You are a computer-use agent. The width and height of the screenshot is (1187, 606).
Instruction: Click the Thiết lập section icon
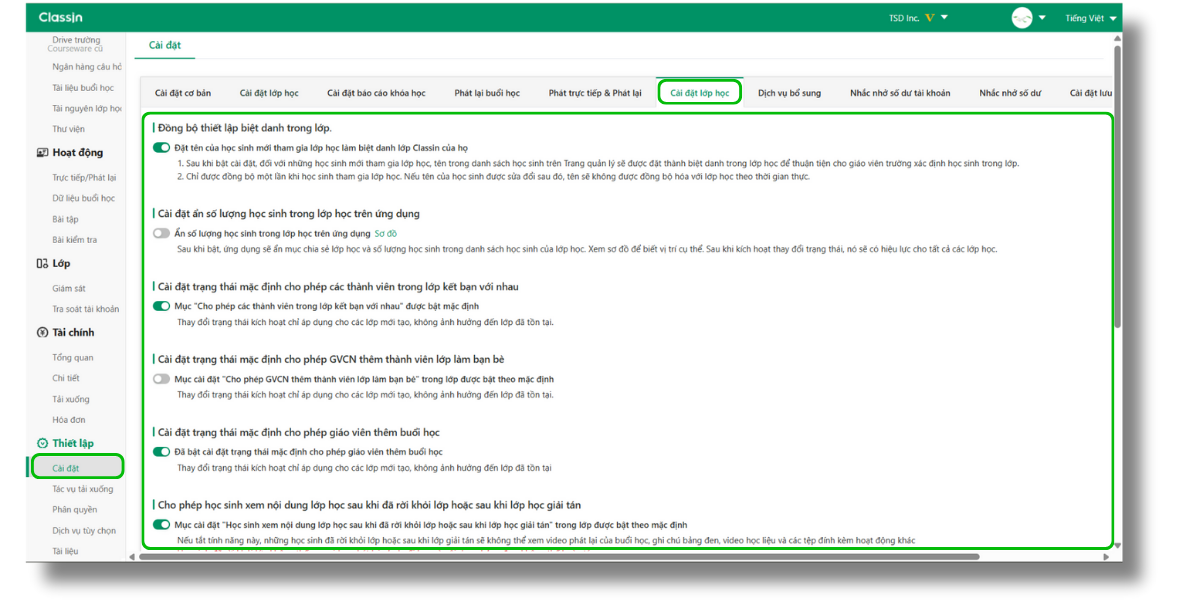point(42,444)
